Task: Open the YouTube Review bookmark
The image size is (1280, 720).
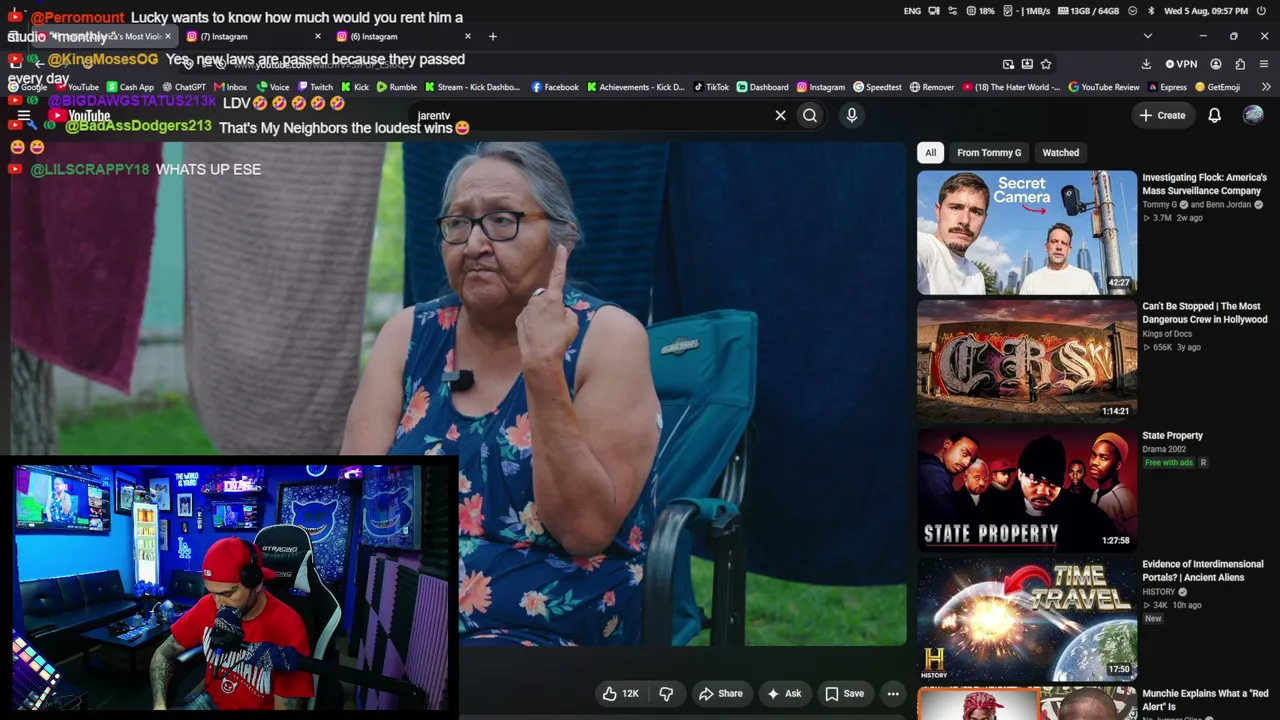Action: 1103,87
